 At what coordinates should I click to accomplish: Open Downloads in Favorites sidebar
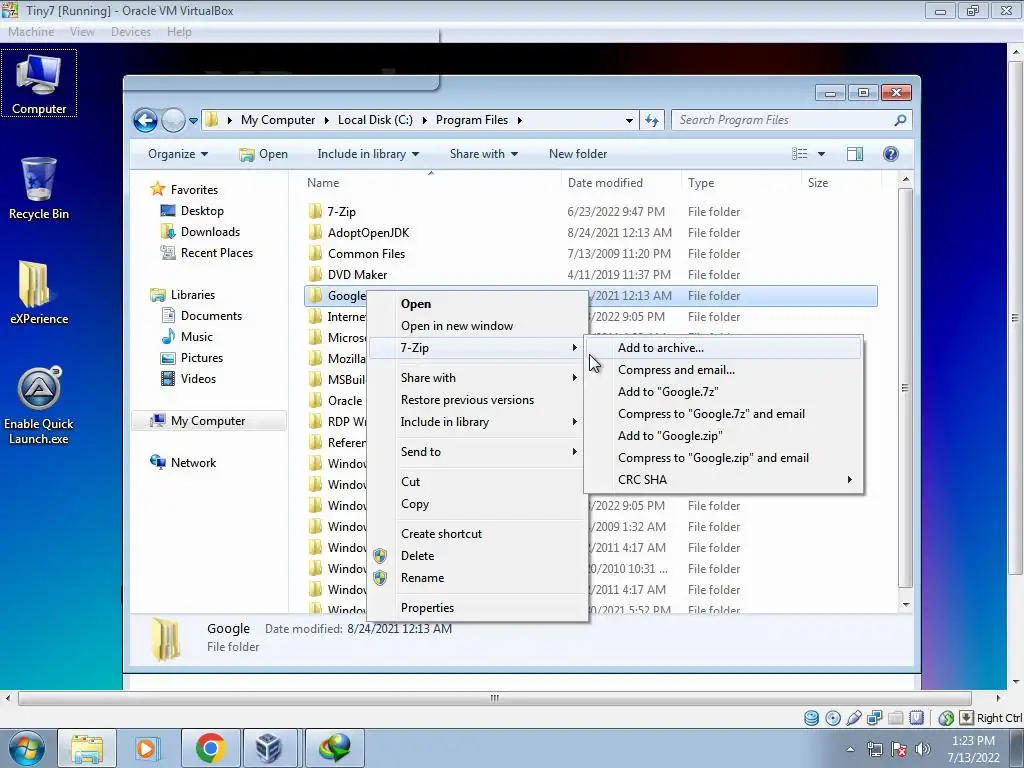coord(210,232)
